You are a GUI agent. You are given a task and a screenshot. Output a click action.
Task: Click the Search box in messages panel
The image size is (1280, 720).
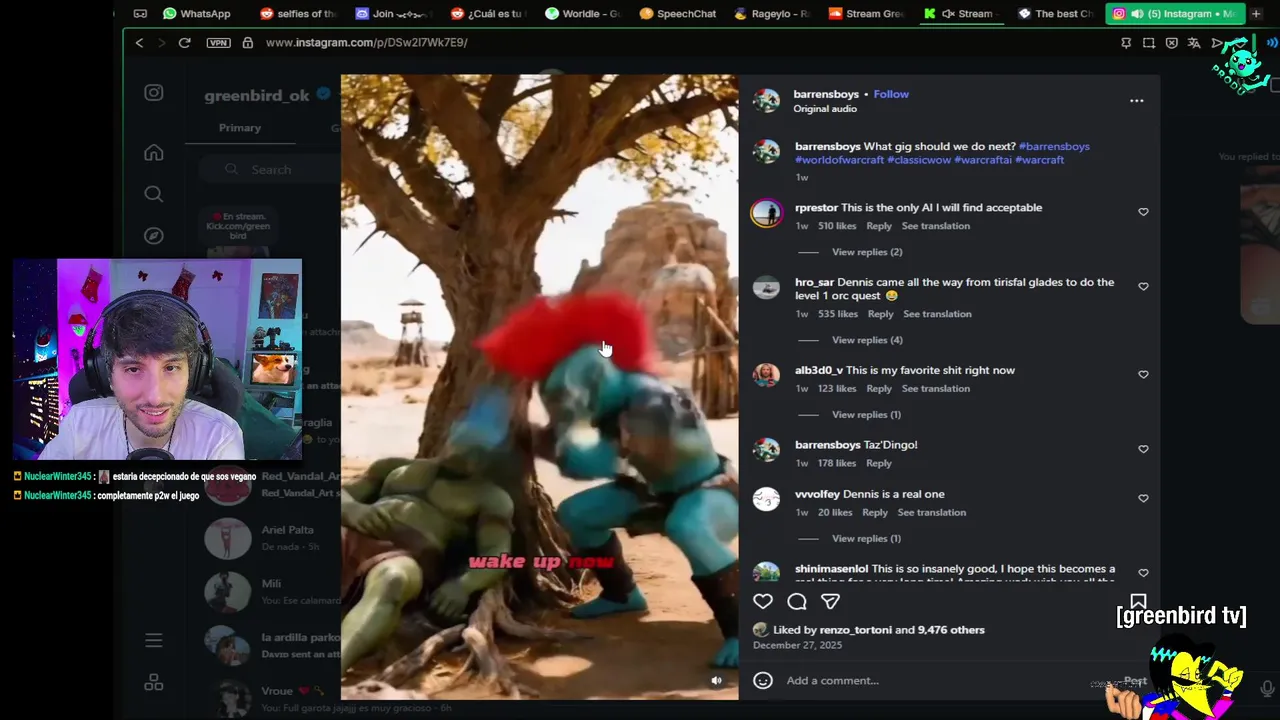(270, 170)
